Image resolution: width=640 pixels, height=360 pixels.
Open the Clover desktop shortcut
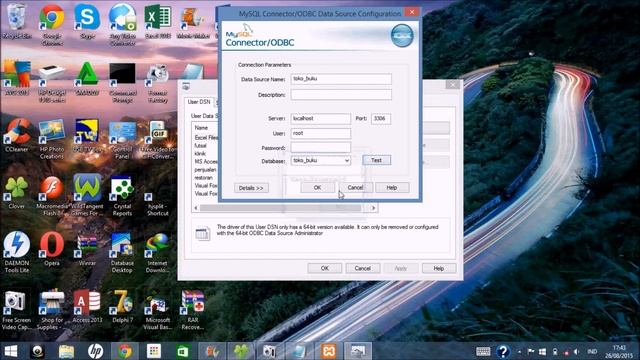tap(17, 193)
